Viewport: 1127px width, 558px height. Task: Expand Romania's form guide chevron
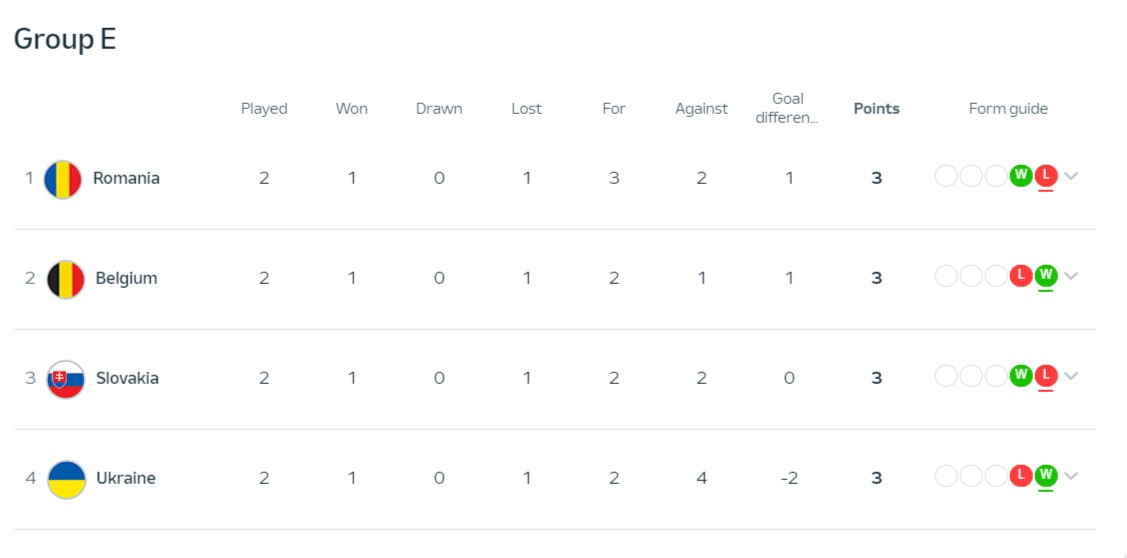coord(1071,175)
